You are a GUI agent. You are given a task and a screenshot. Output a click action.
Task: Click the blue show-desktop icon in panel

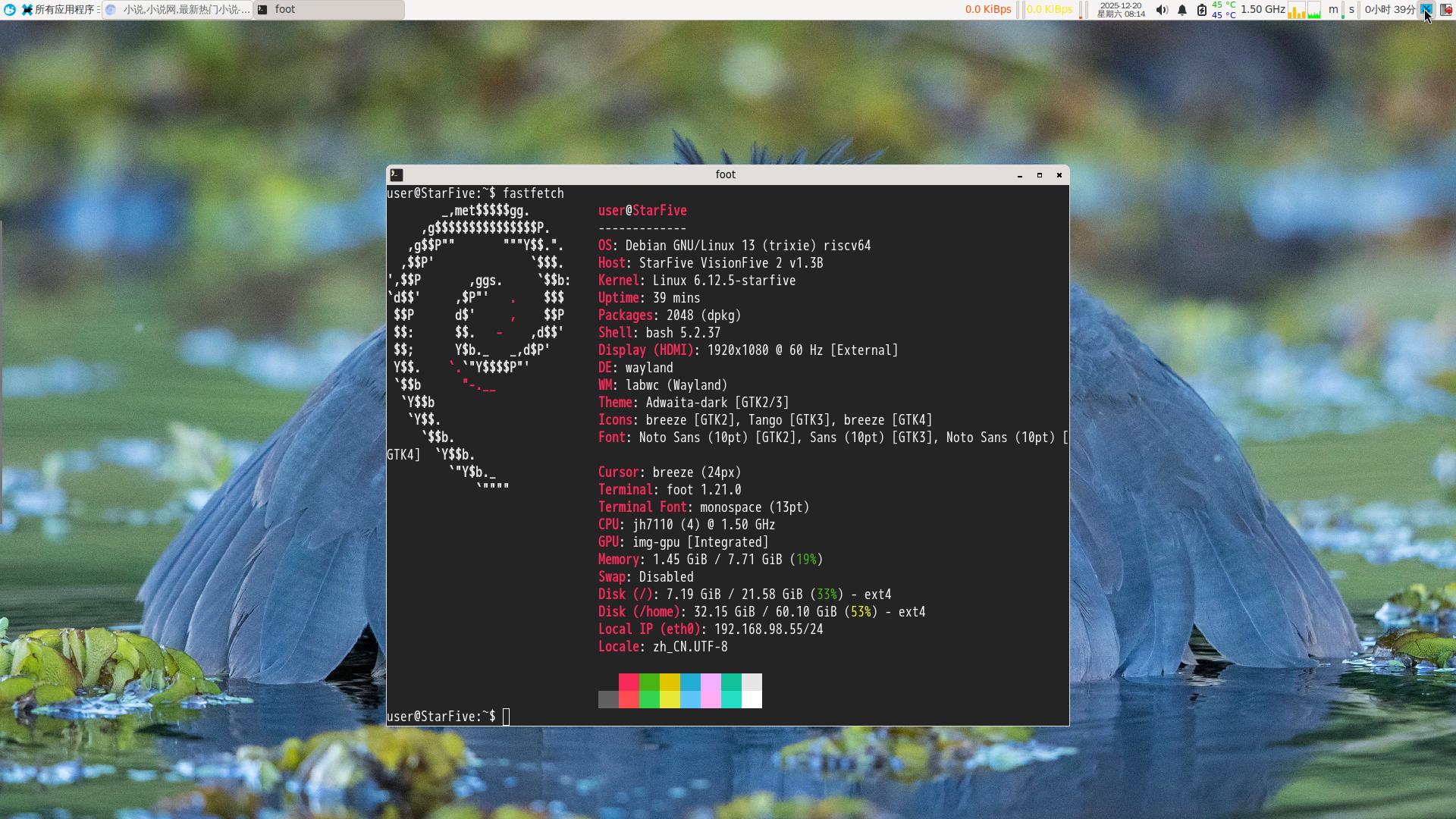click(x=1426, y=10)
